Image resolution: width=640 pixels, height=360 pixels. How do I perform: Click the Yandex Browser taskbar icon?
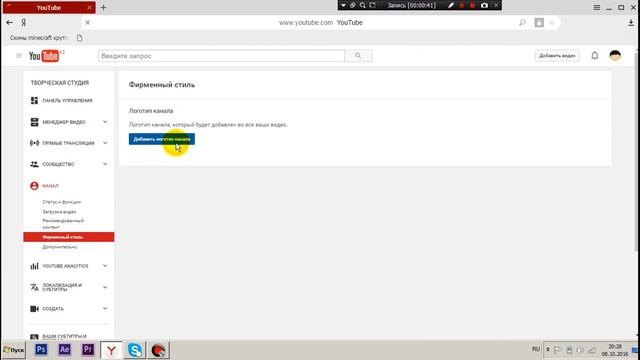pyautogui.click(x=111, y=350)
